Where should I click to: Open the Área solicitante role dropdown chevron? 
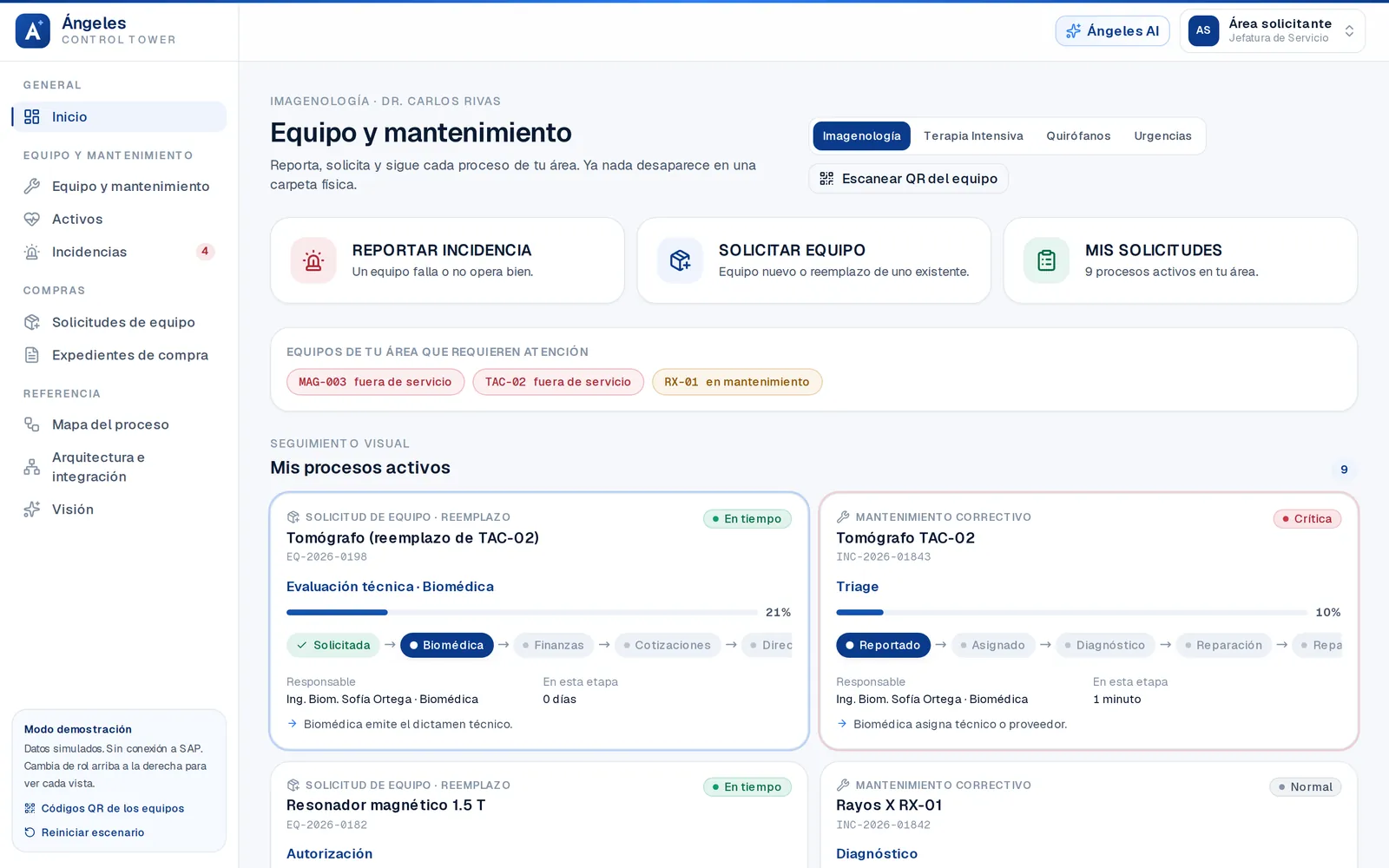(x=1349, y=31)
